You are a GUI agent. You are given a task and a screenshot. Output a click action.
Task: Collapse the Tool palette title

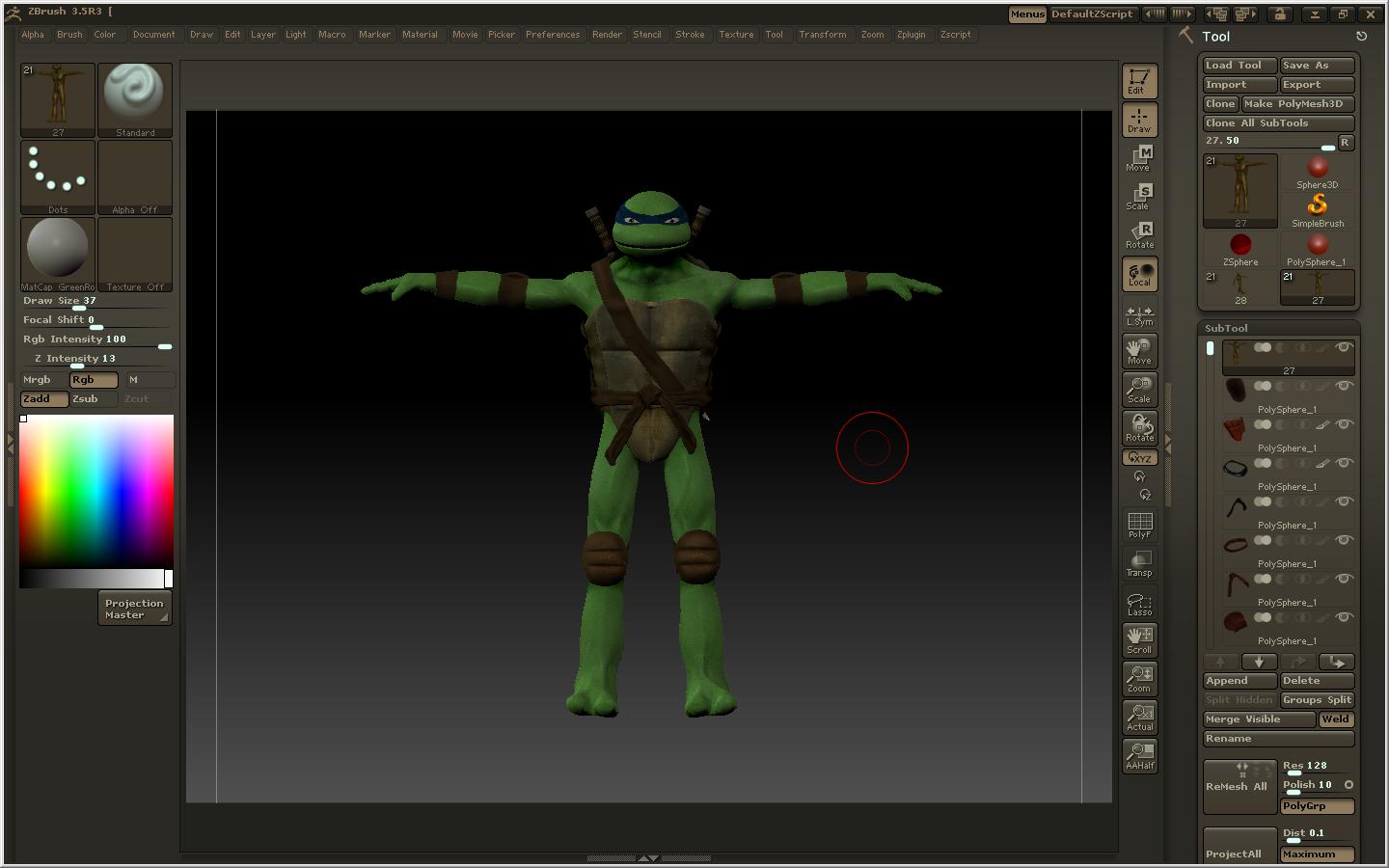(x=1215, y=37)
